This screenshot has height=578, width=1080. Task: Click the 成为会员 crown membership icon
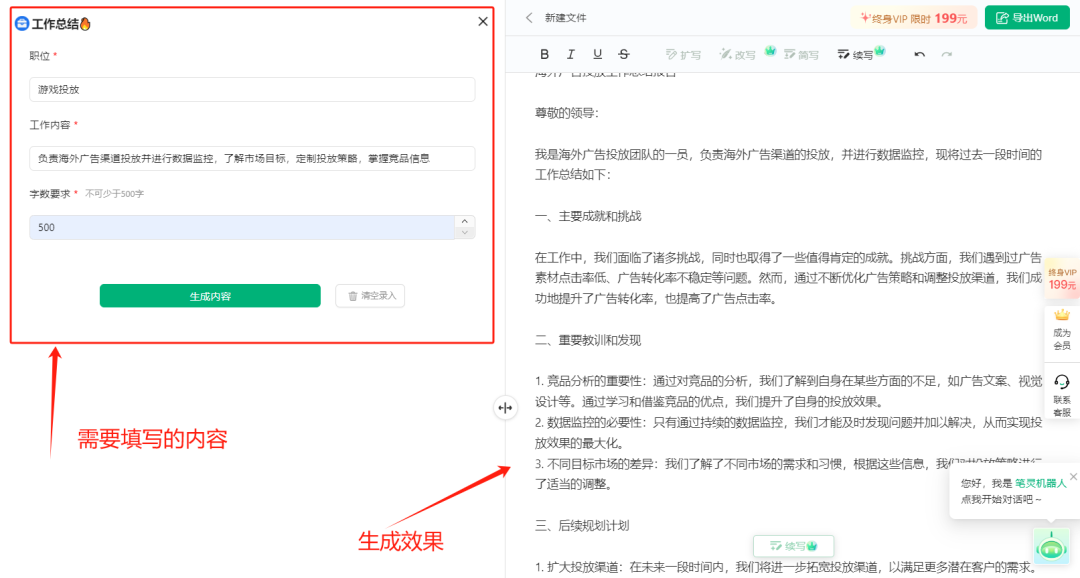click(x=1061, y=325)
